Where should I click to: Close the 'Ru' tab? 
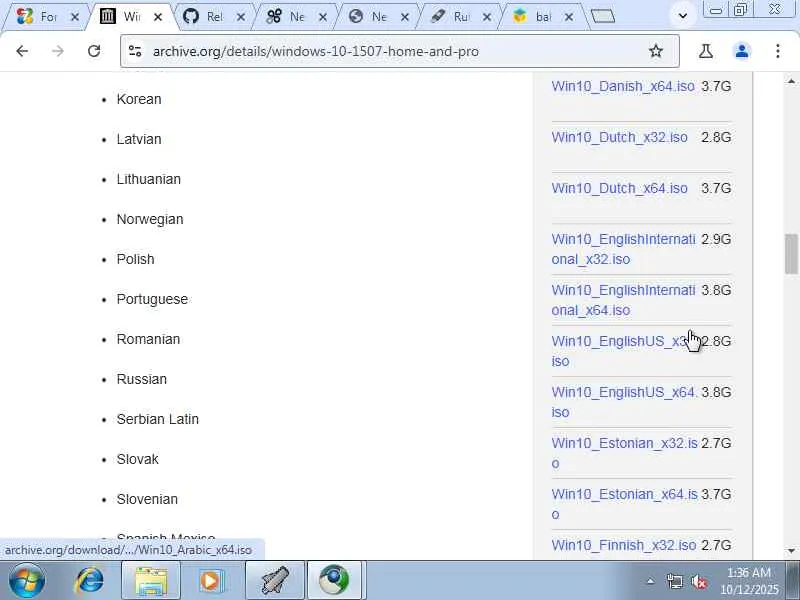pos(487,17)
